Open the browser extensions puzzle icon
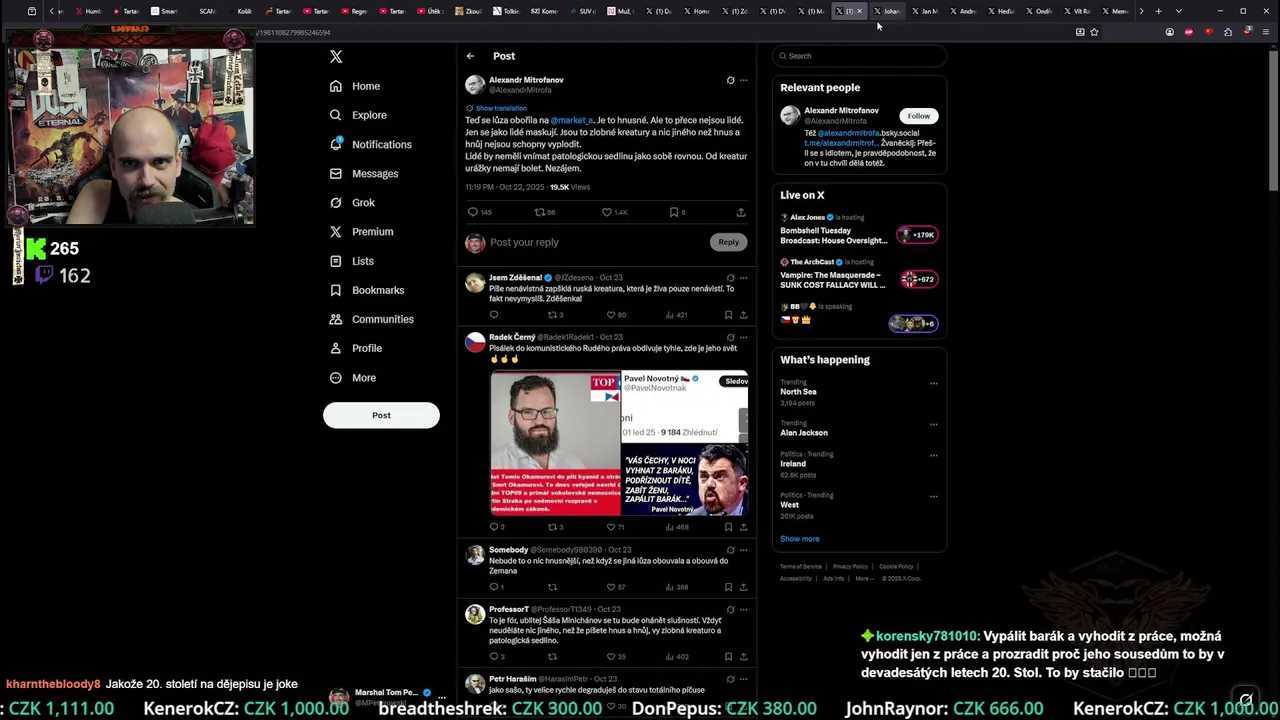The width and height of the screenshot is (1280, 720). pos(1228,32)
